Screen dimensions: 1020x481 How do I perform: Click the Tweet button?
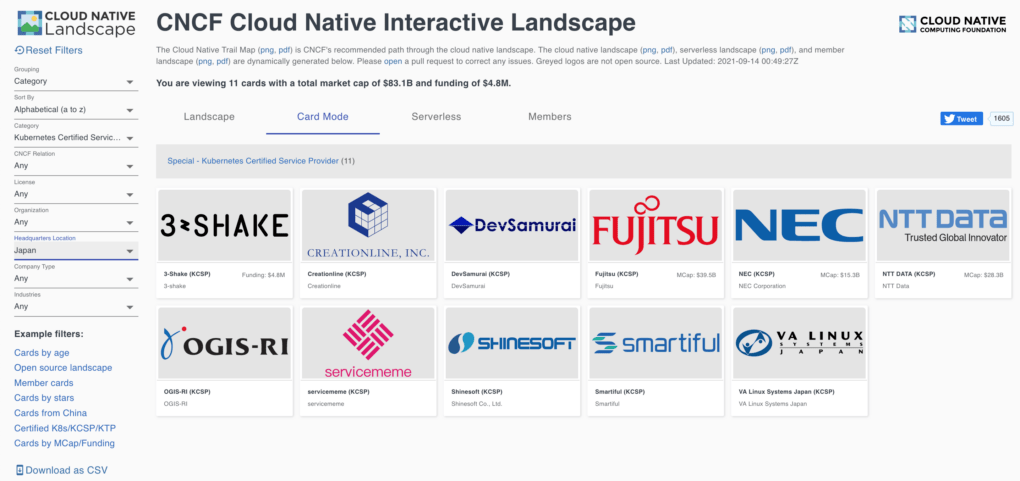coord(961,118)
